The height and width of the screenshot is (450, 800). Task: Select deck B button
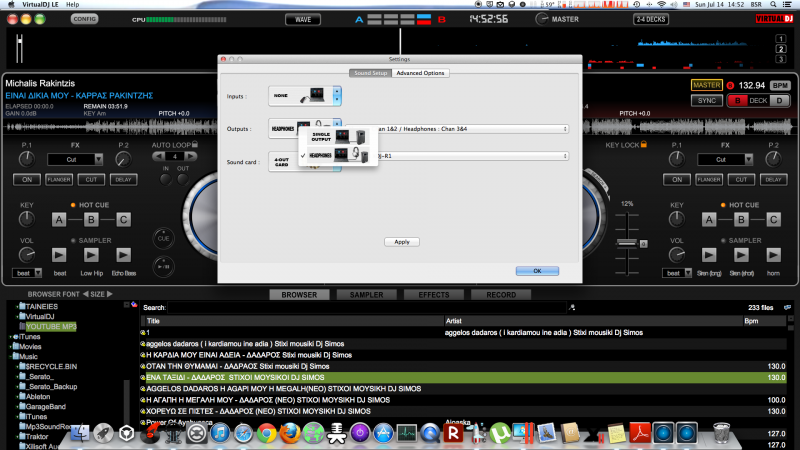coord(737,101)
